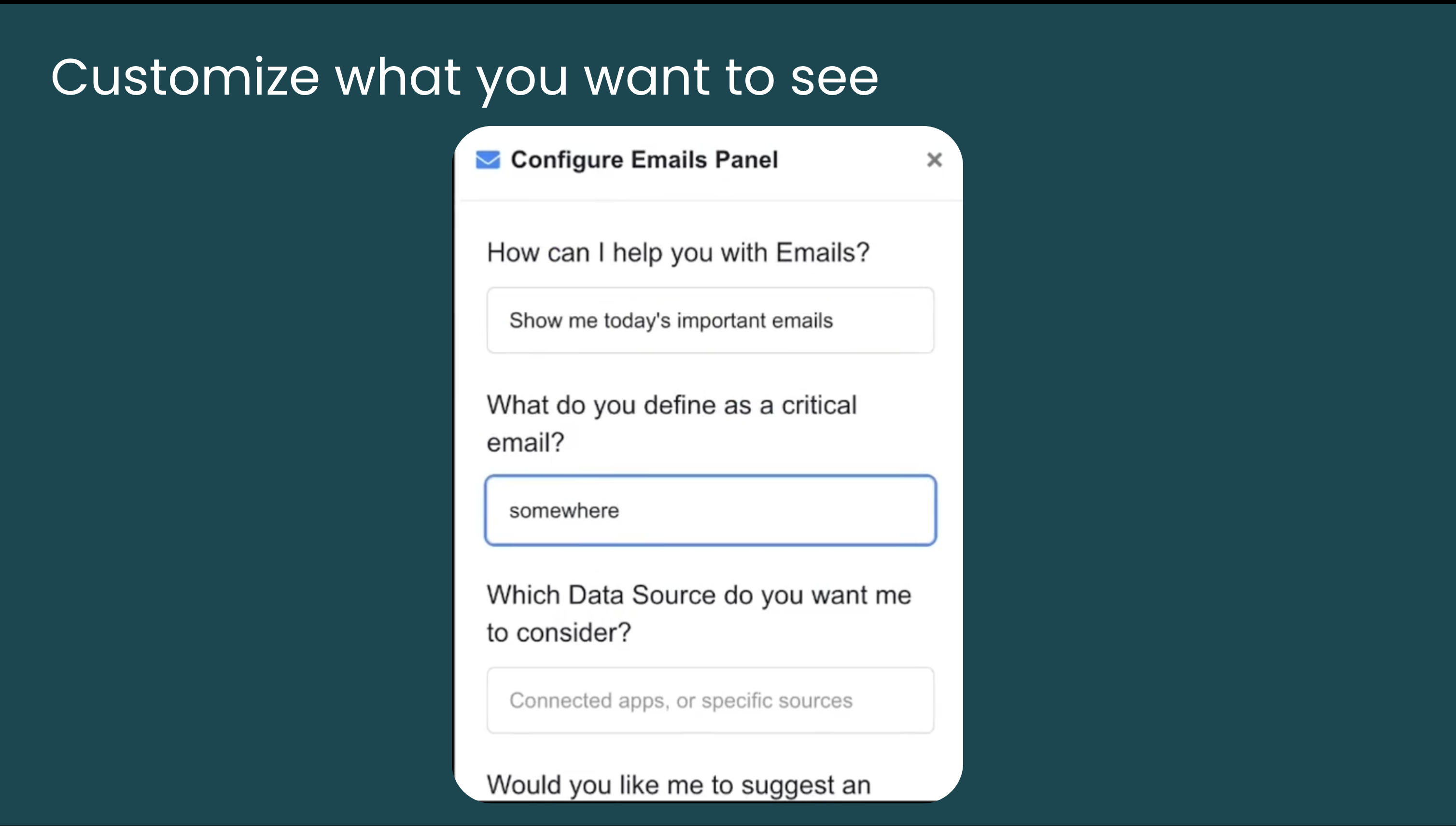Viewport: 1456px width, 826px height.
Task: Click the empty right side of the critical email field
Action: 794,511
